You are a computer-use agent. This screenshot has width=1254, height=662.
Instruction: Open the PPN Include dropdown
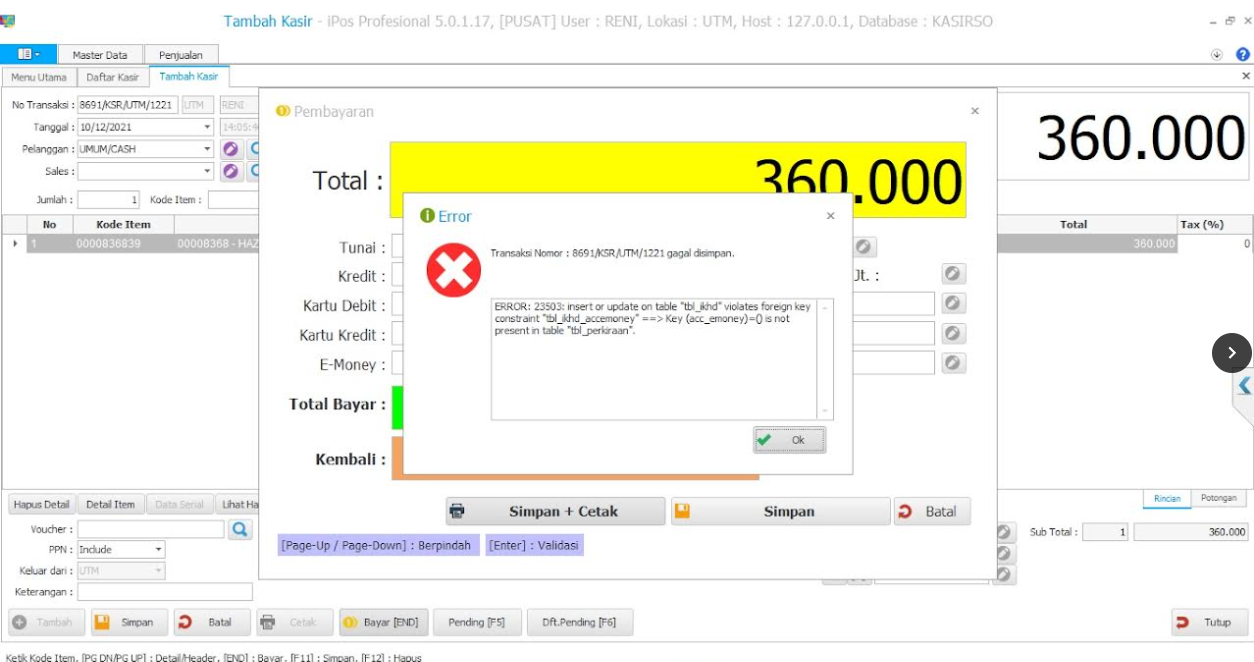pos(158,550)
